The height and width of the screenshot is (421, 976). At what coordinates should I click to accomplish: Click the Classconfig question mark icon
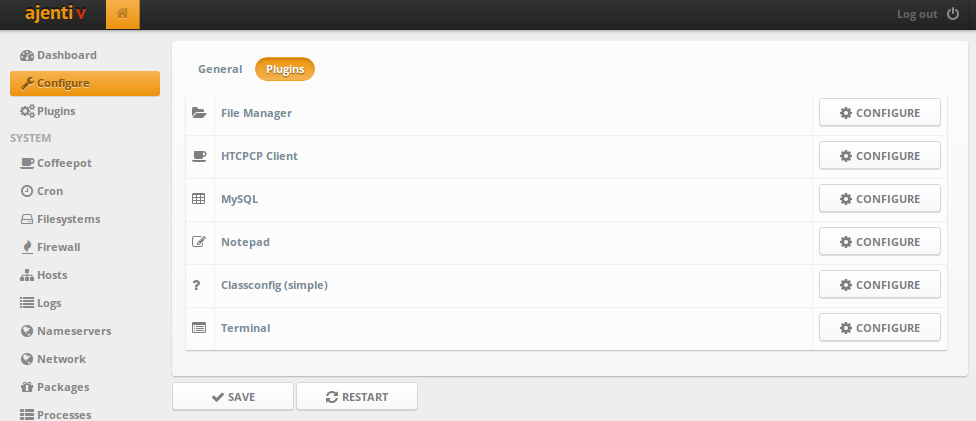click(197, 285)
